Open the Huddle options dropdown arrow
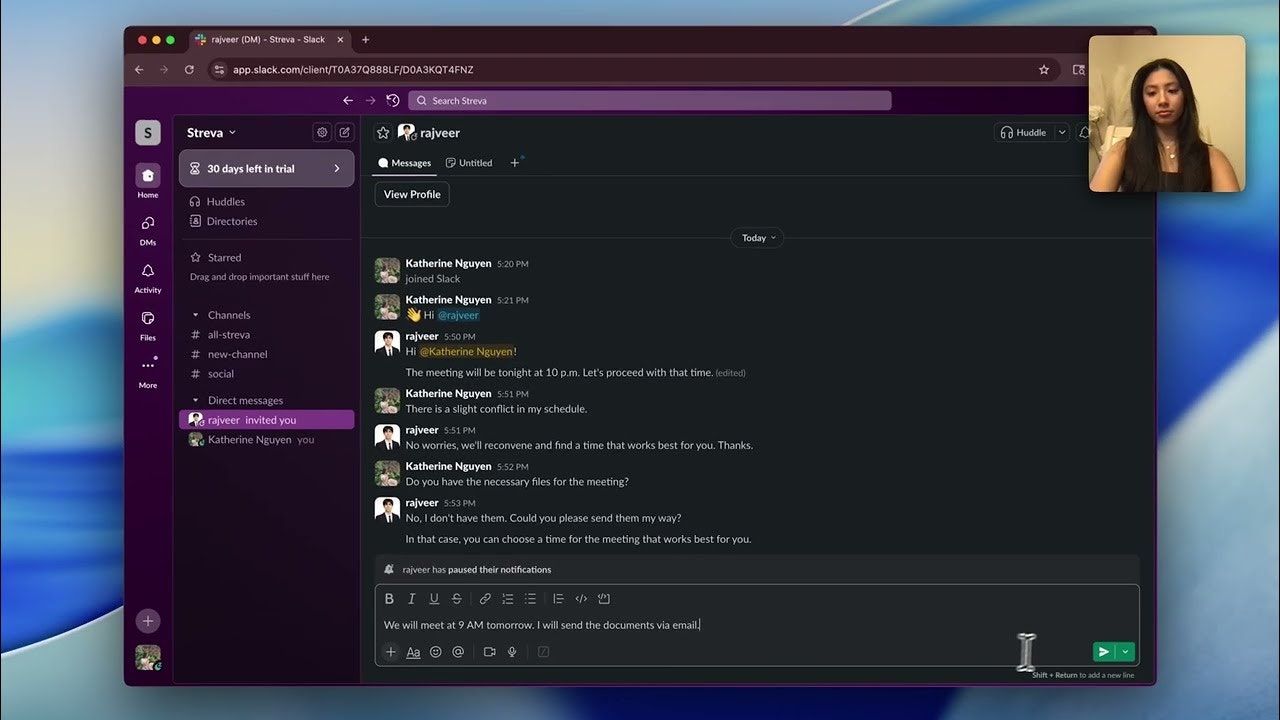 point(1062,133)
